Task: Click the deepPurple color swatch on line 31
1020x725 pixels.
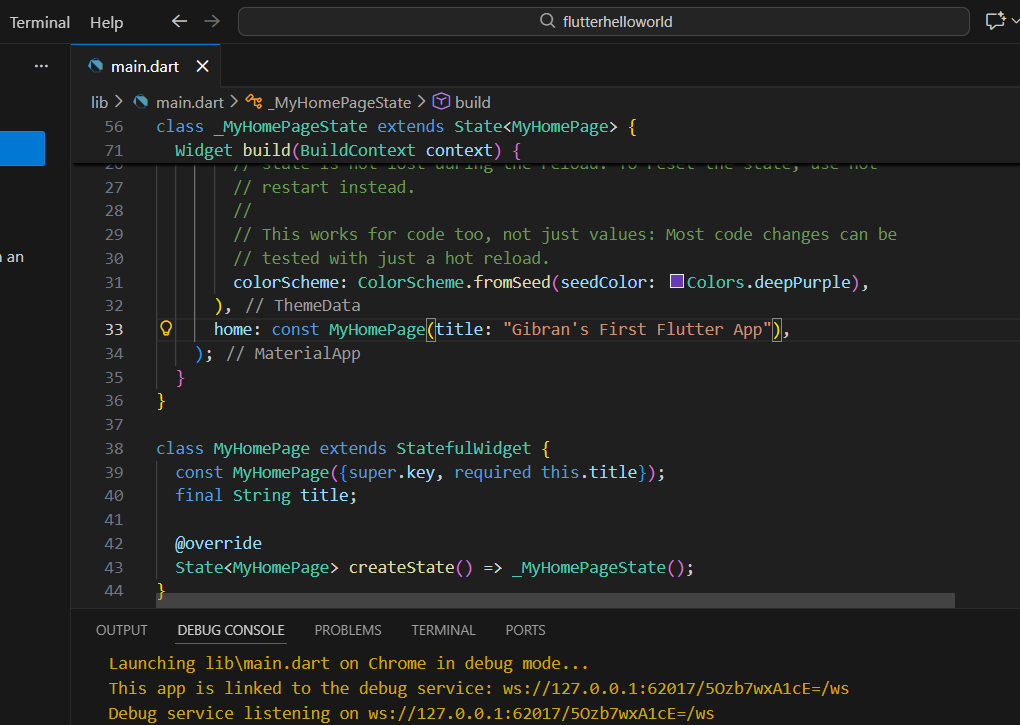Action: [676, 282]
